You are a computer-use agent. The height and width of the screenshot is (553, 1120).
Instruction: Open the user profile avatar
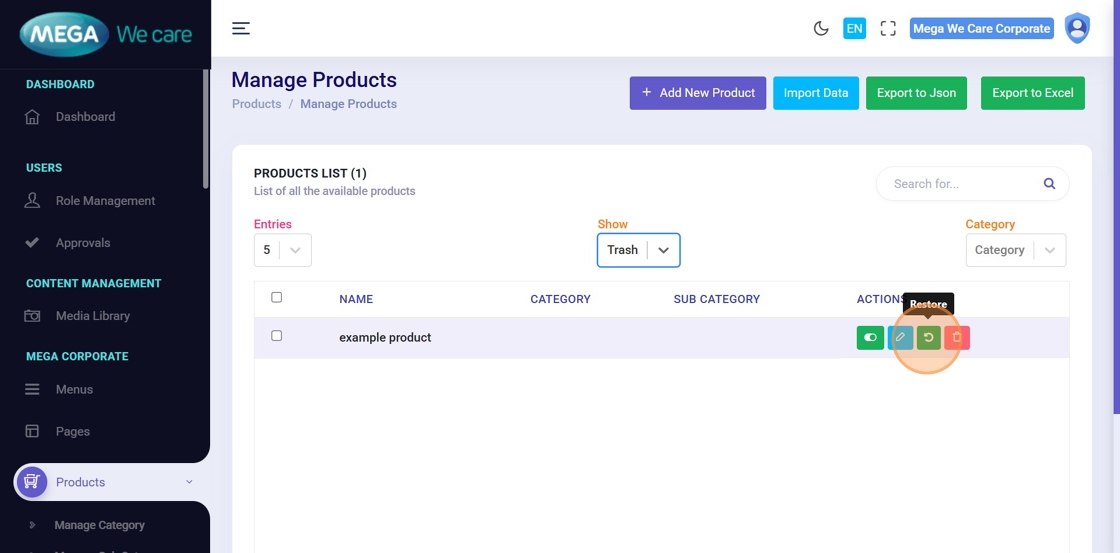tap(1077, 28)
